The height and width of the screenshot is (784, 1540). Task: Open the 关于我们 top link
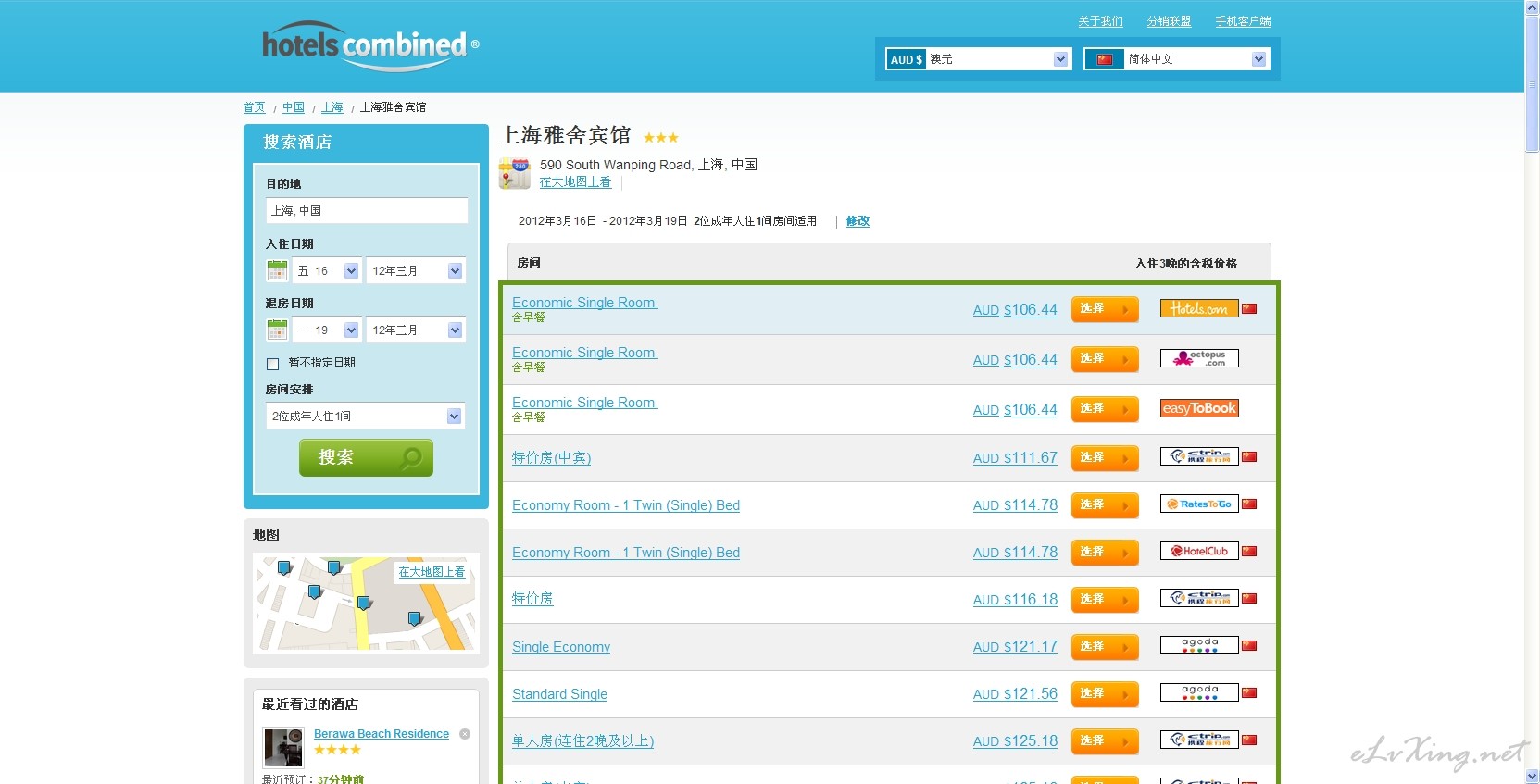(x=1100, y=21)
